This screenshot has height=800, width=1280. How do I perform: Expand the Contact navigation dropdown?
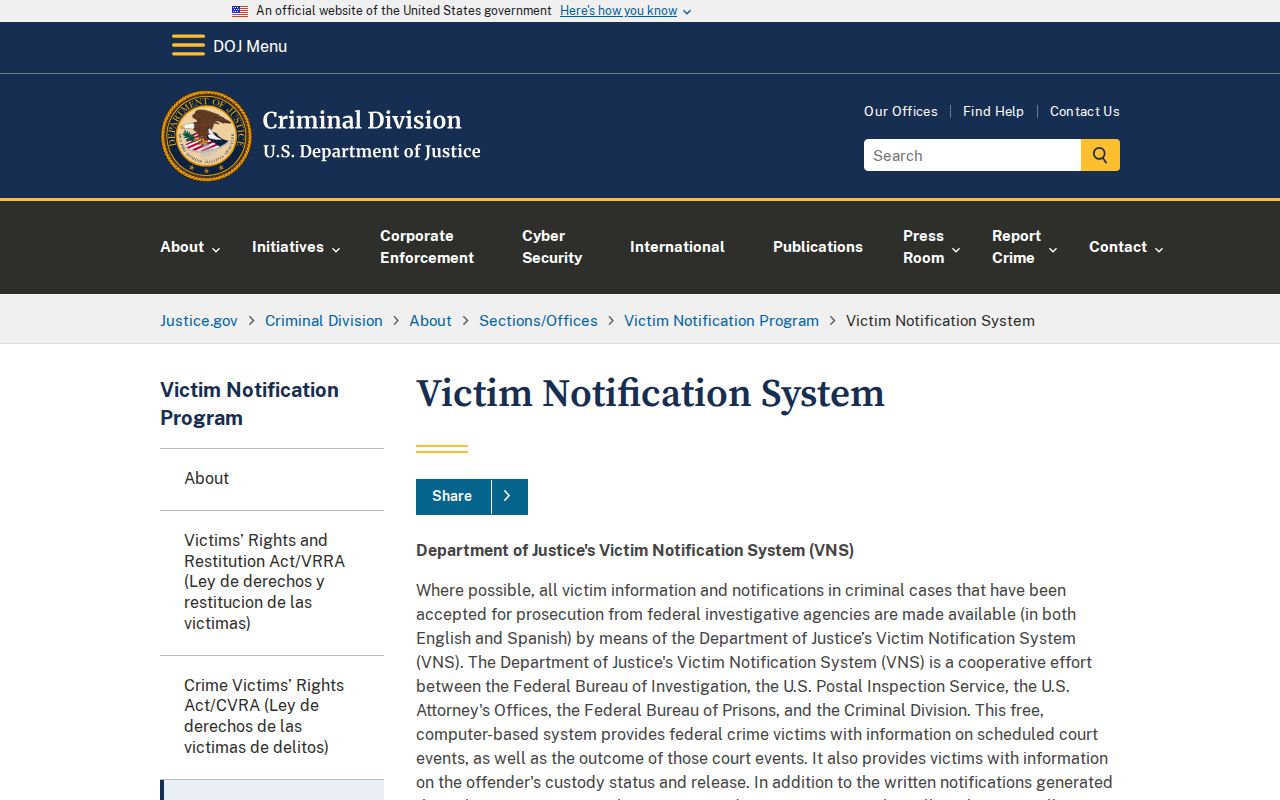[1126, 247]
